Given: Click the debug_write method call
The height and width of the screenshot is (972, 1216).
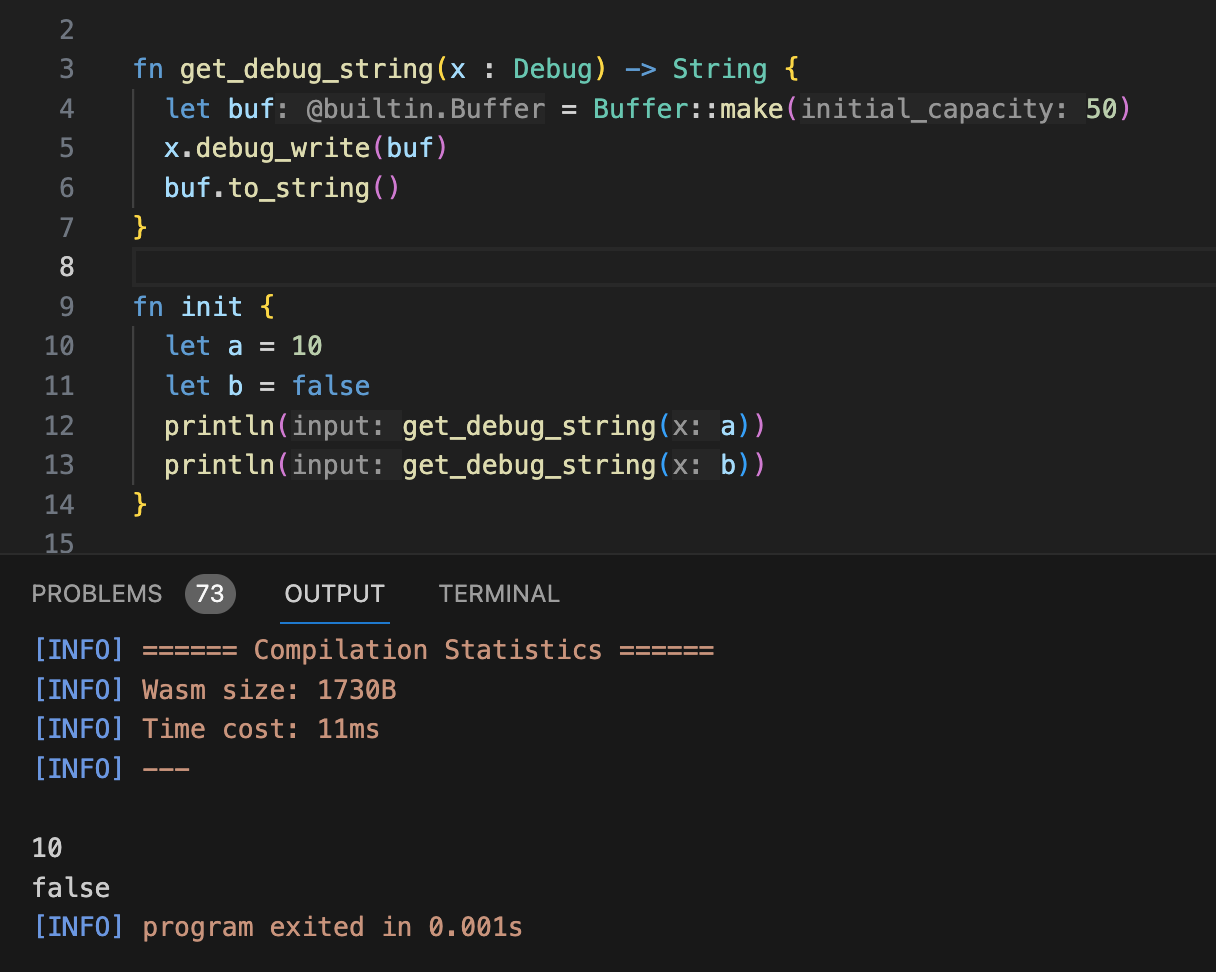Looking at the screenshot, I should [283, 148].
